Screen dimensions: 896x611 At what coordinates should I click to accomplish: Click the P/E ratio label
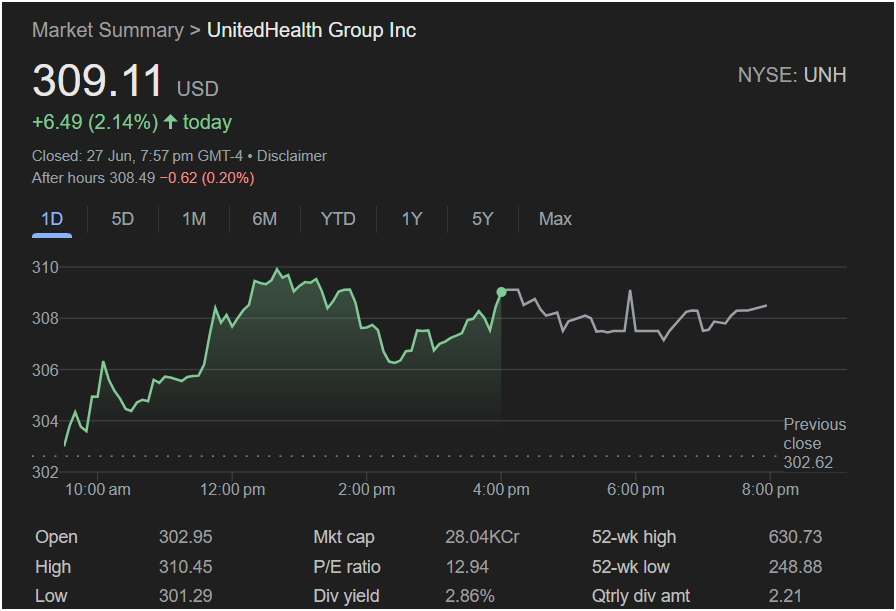pyautogui.click(x=347, y=567)
